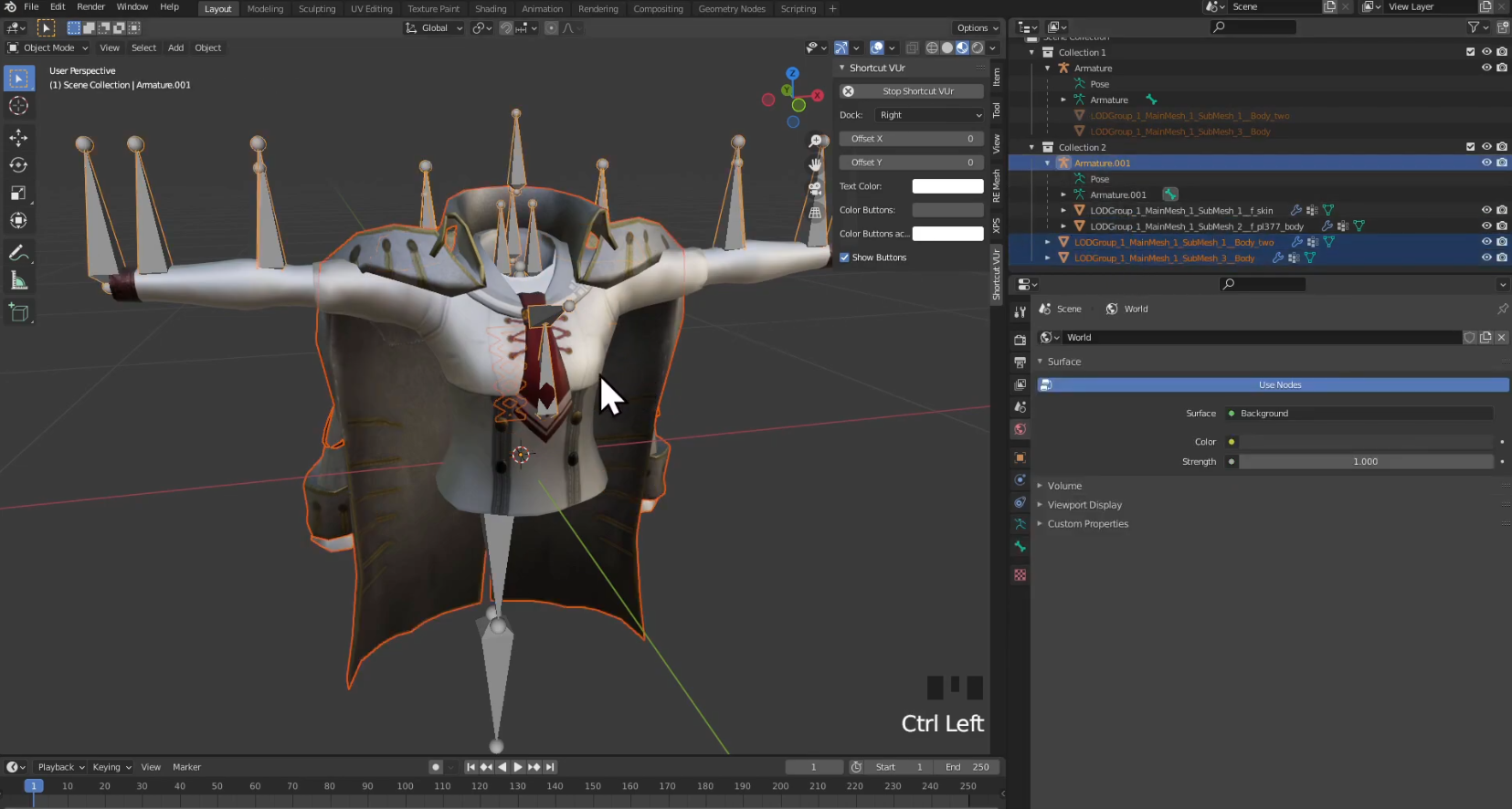Jump to the timeline's first frame

[x=471, y=767]
